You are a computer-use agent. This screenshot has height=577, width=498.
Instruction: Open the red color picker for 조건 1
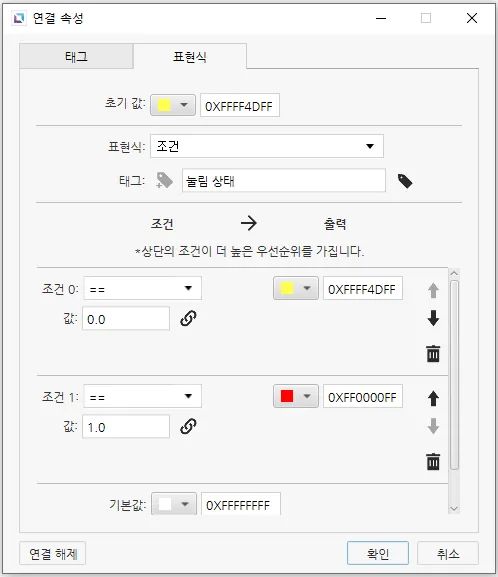(x=296, y=396)
